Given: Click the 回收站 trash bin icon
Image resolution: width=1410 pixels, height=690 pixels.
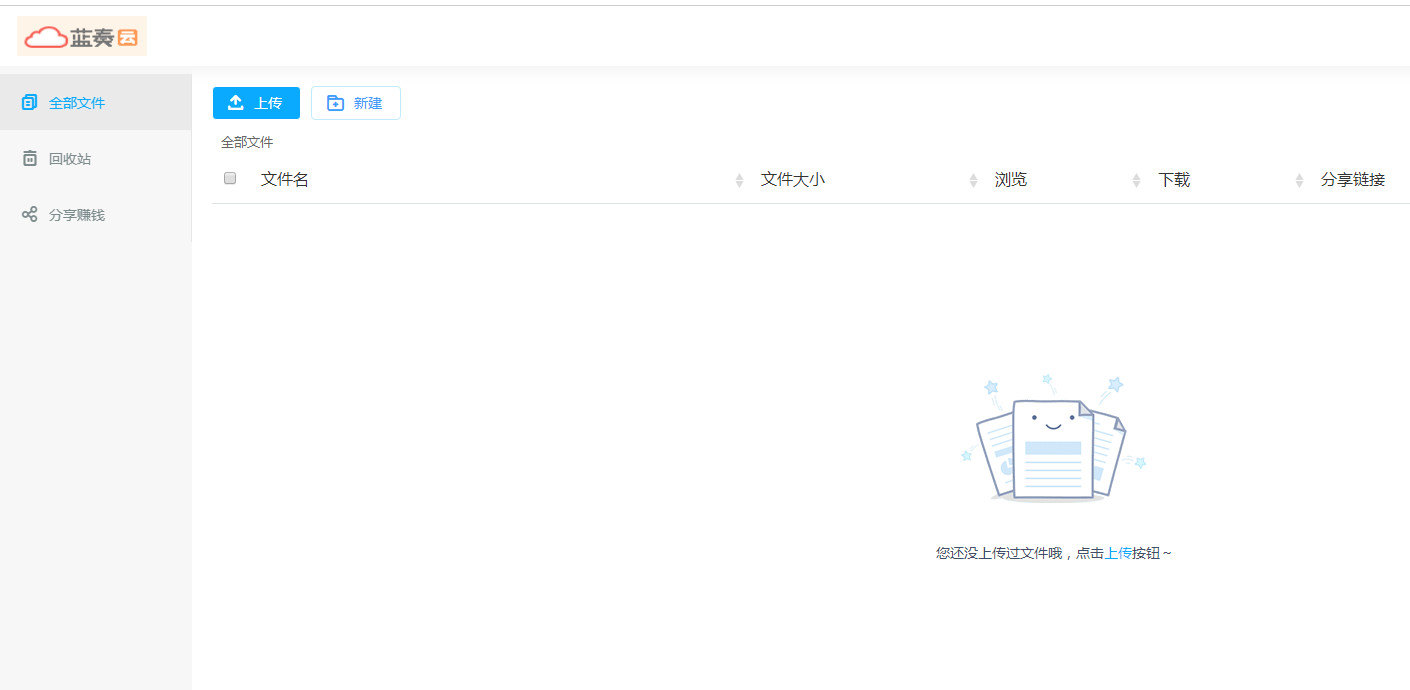Looking at the screenshot, I should (x=29, y=158).
